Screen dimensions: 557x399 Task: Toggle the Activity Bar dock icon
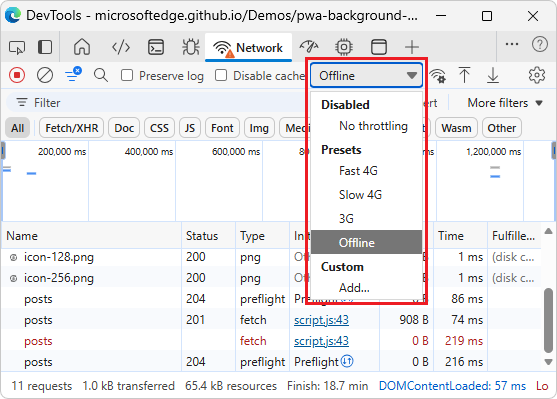[x=45, y=47]
